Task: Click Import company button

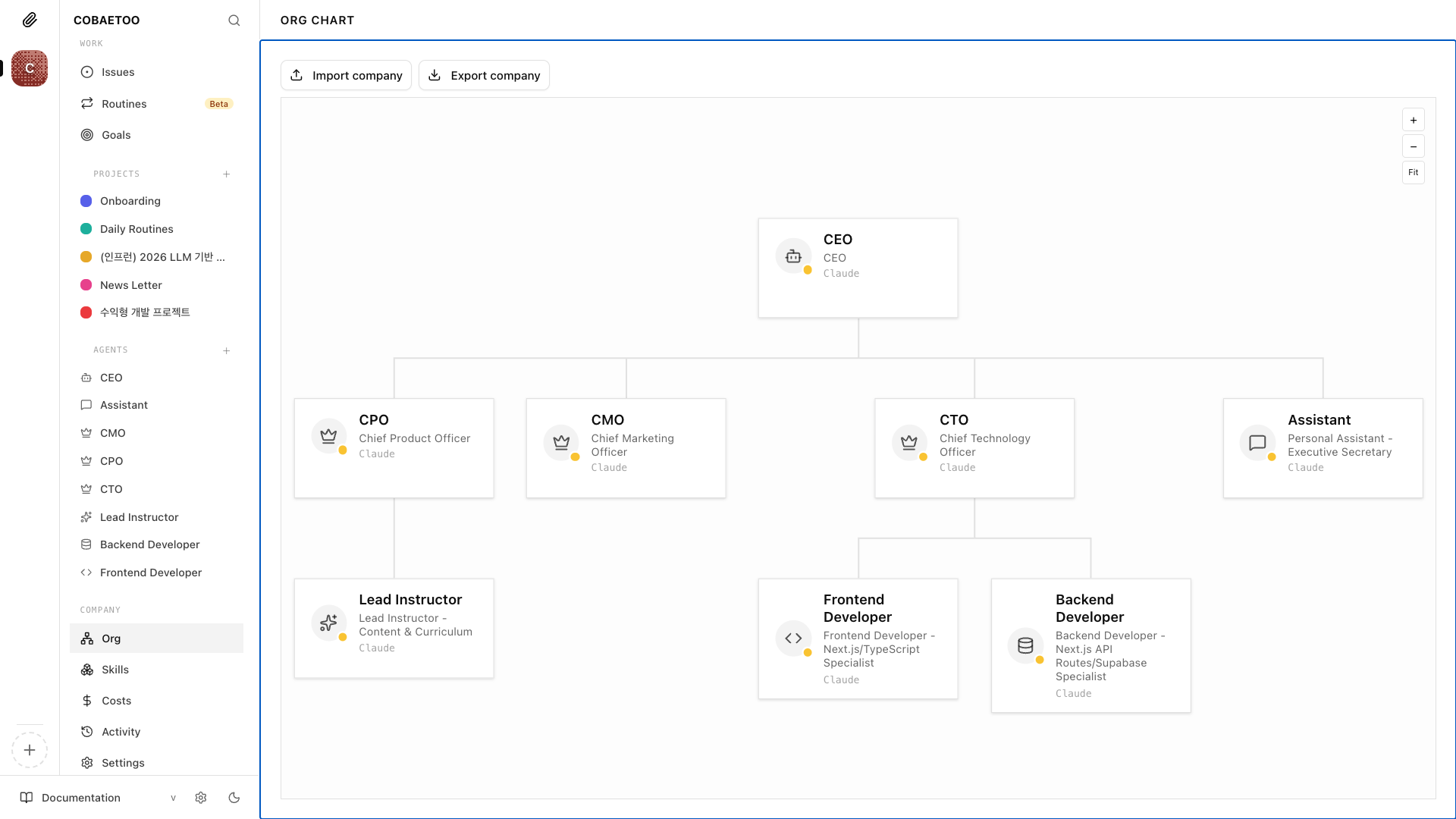Action: click(x=346, y=75)
